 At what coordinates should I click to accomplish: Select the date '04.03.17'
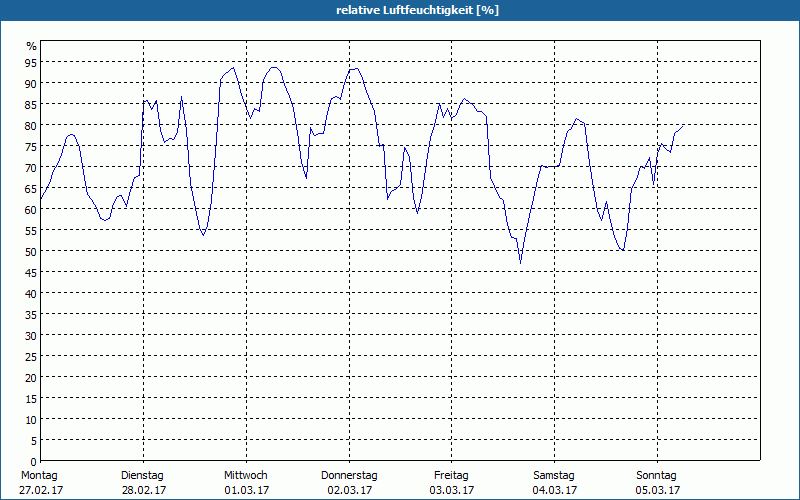(555, 490)
